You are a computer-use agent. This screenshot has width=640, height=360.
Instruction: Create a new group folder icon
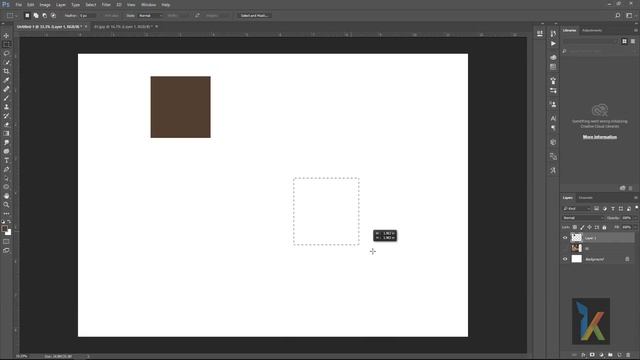tap(610, 355)
